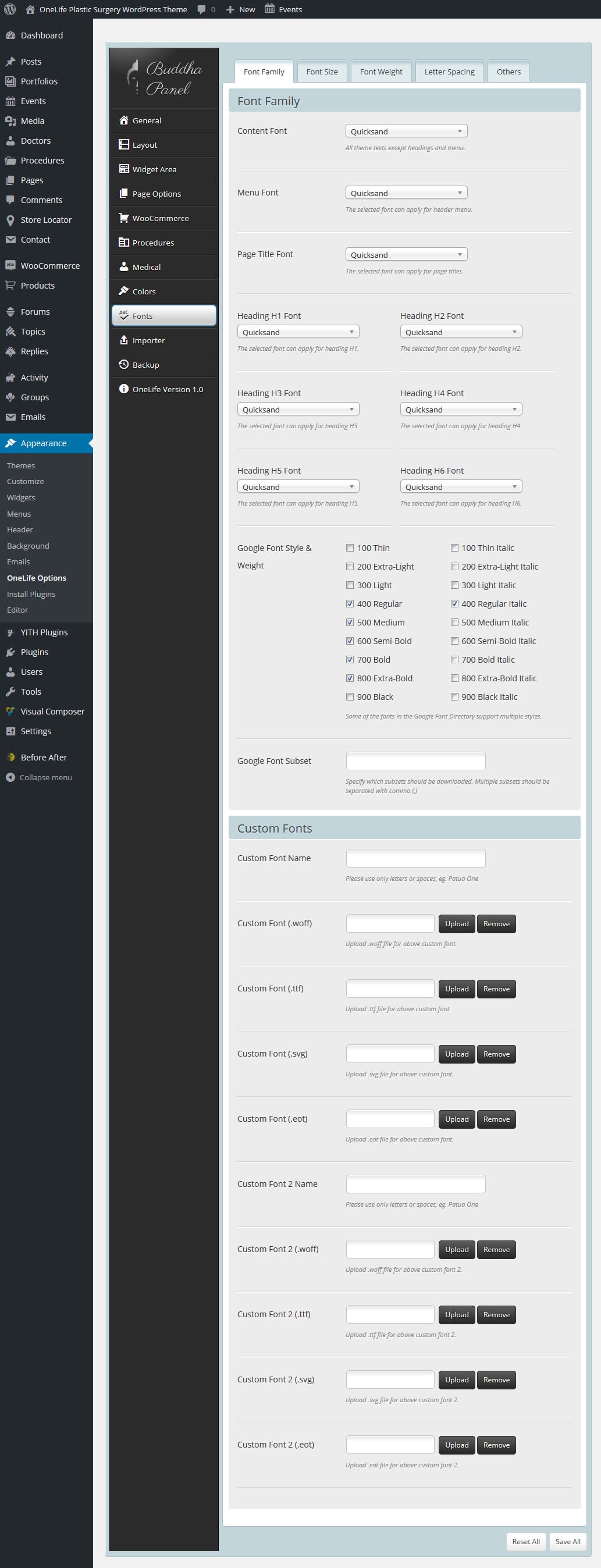Click the WooCommerce cart icon in Buddha Panel
The height and width of the screenshot is (1568, 601).
pos(123,218)
